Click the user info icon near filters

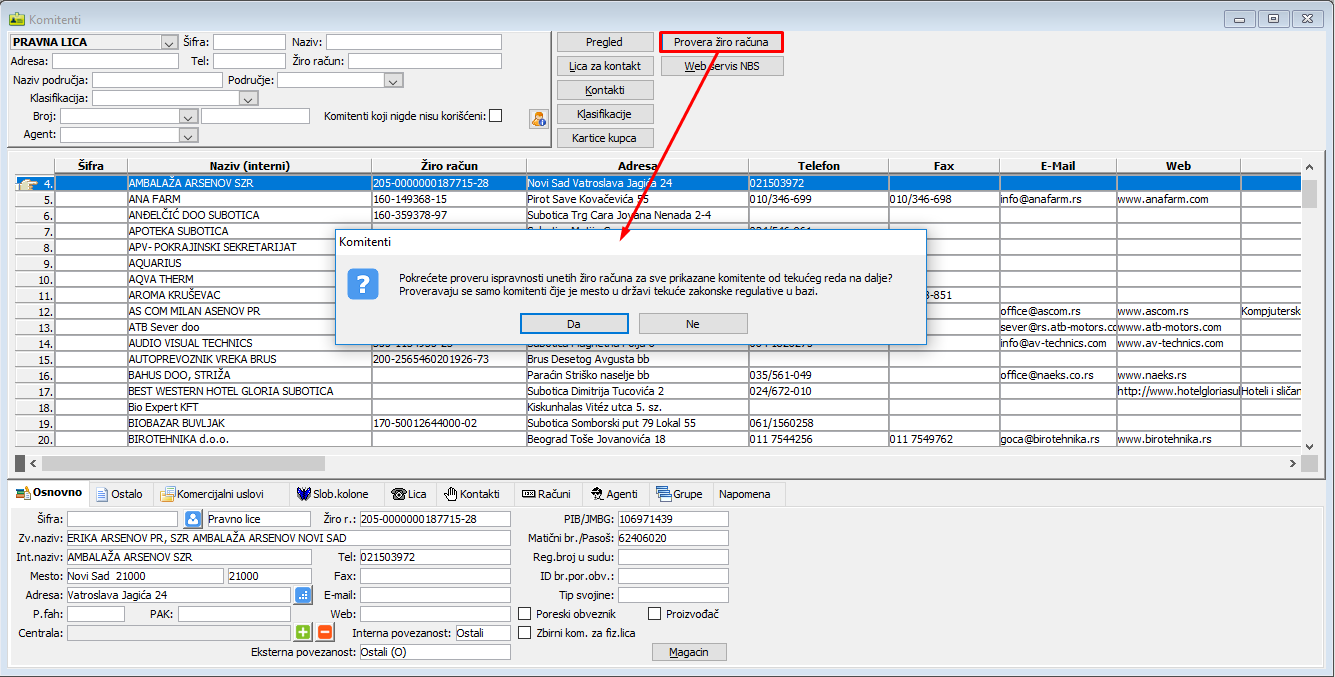539,119
